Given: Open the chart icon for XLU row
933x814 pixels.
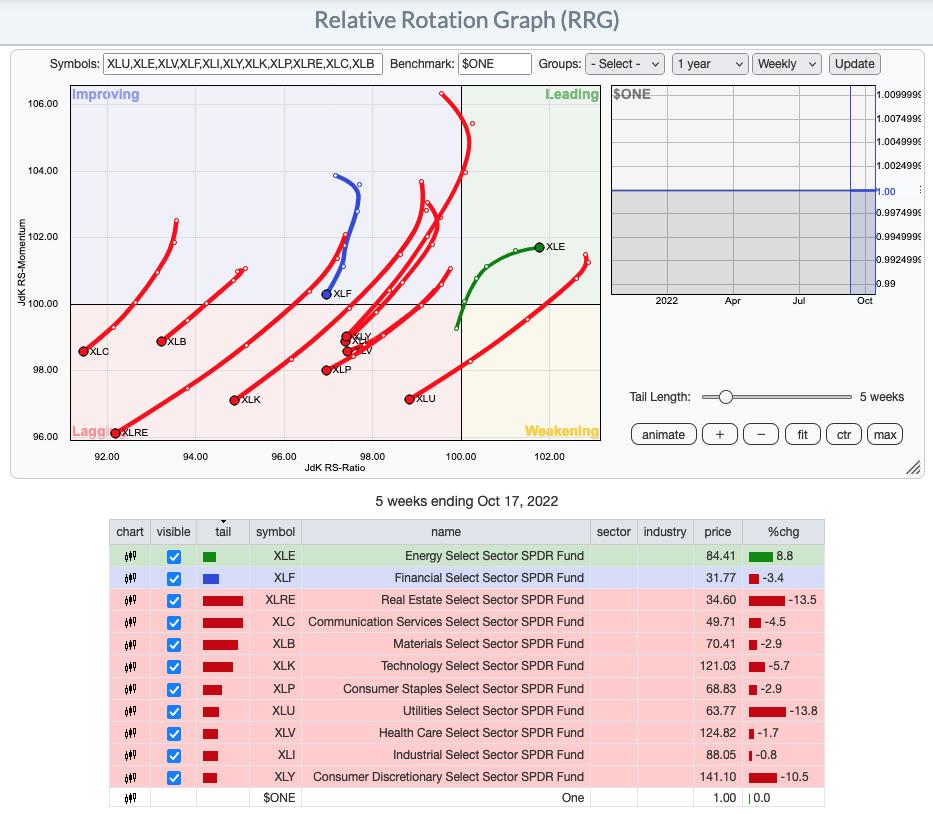Looking at the screenshot, I should 130,711.
